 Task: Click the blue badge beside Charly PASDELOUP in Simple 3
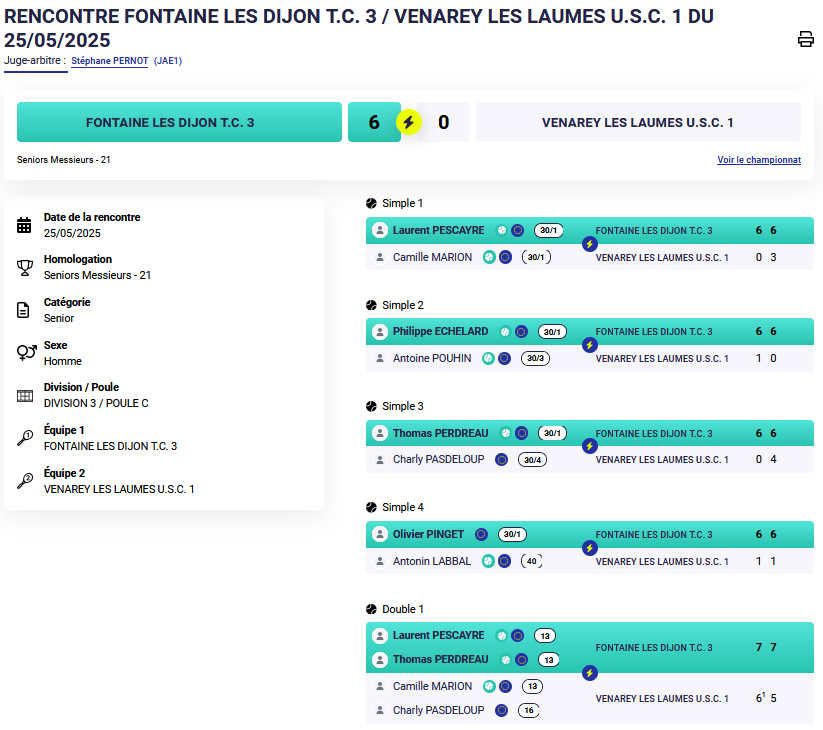point(502,460)
